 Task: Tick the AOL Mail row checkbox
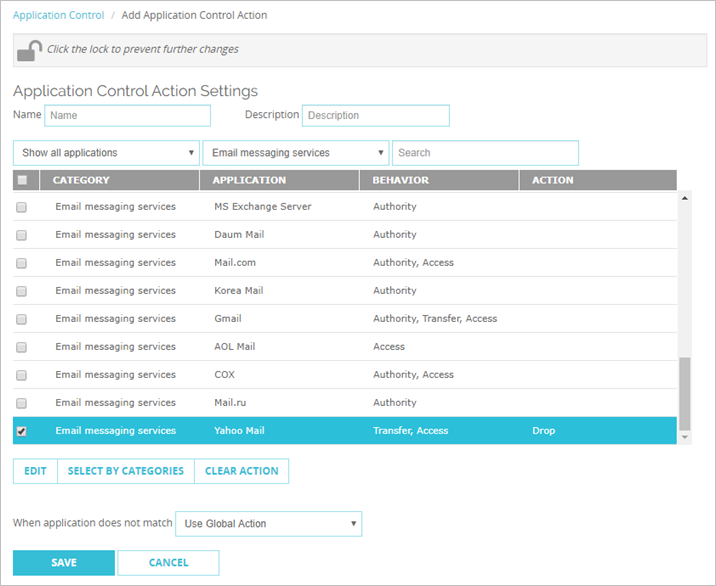point(22,347)
